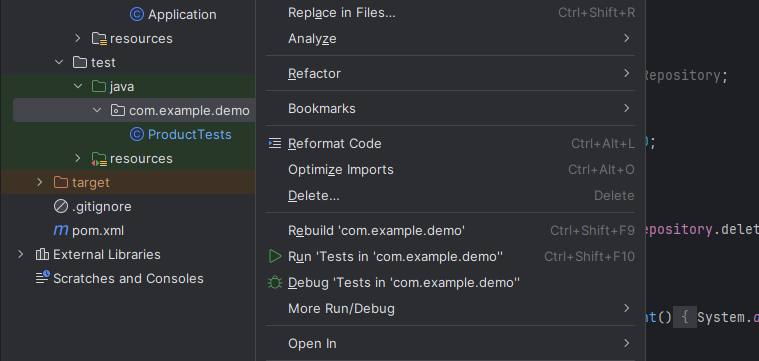759x361 pixels.
Task: Collapse the com.example.demo package node
Action: pyautogui.click(x=97, y=110)
